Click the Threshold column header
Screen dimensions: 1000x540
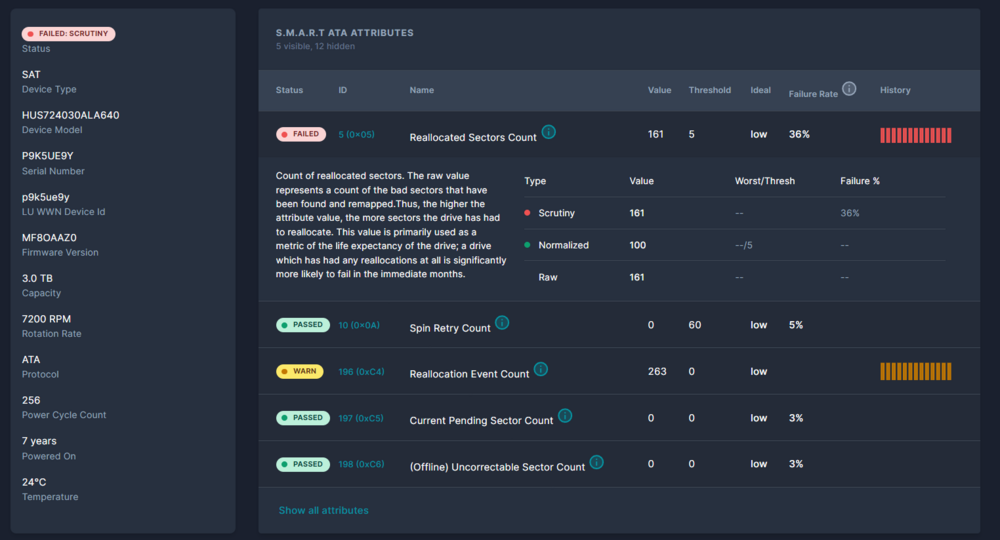(710, 90)
